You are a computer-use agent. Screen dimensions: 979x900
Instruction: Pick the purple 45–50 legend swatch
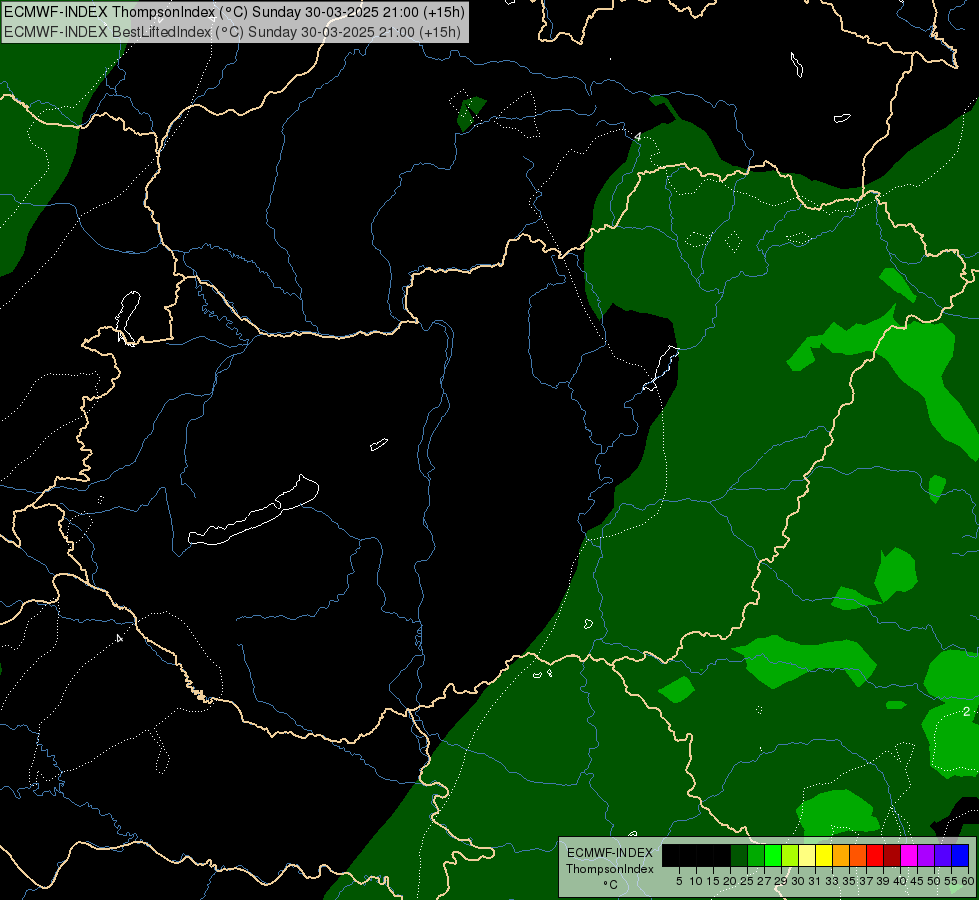(x=926, y=855)
